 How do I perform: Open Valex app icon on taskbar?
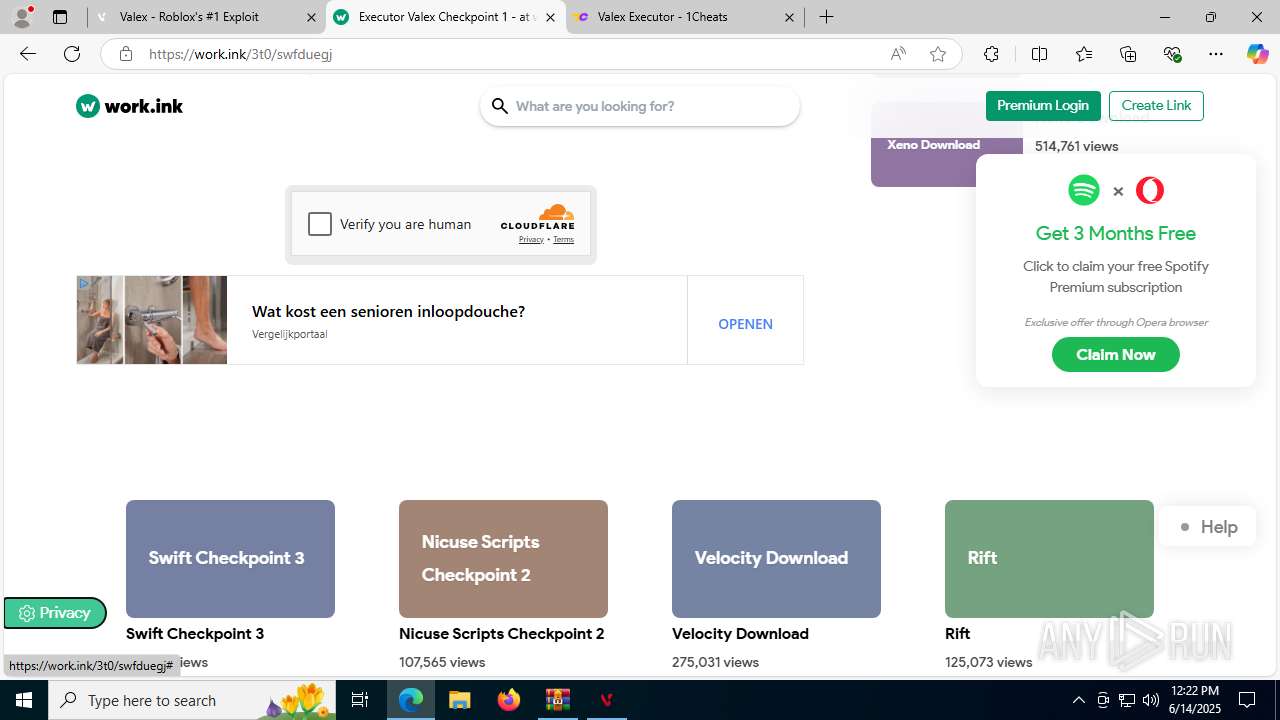(606, 700)
